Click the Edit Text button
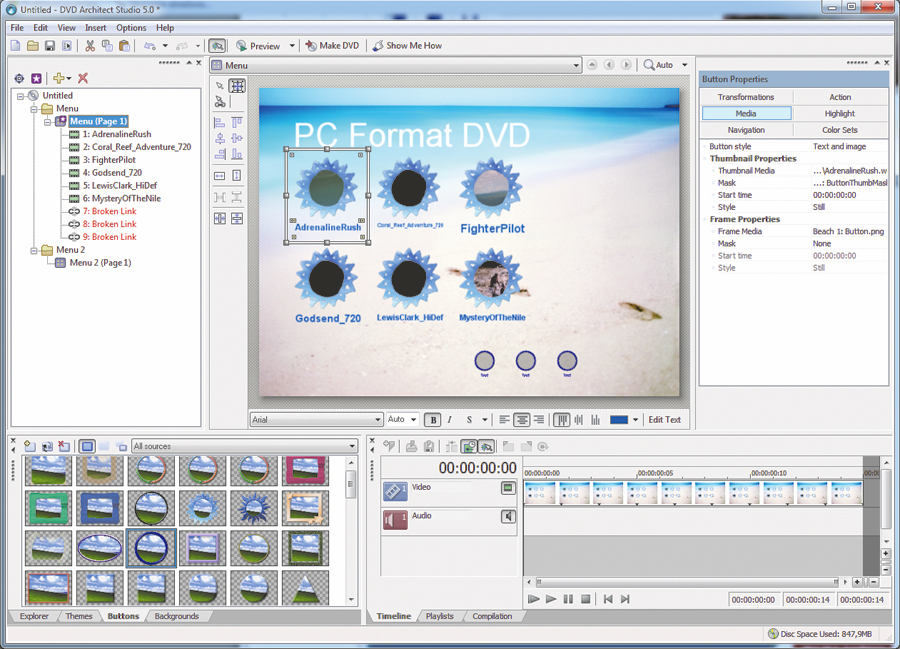 click(x=664, y=420)
